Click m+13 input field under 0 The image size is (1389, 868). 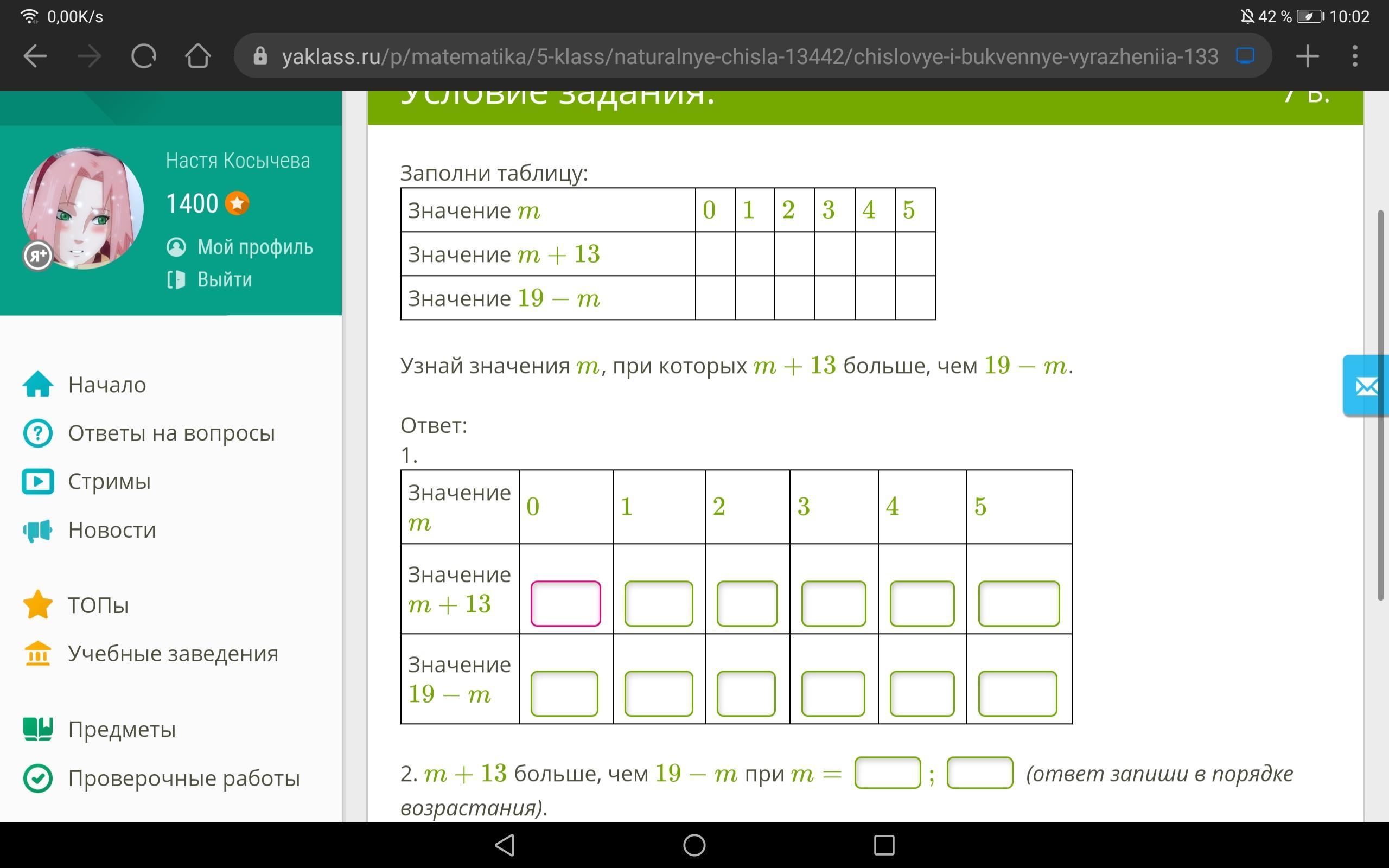click(x=565, y=603)
